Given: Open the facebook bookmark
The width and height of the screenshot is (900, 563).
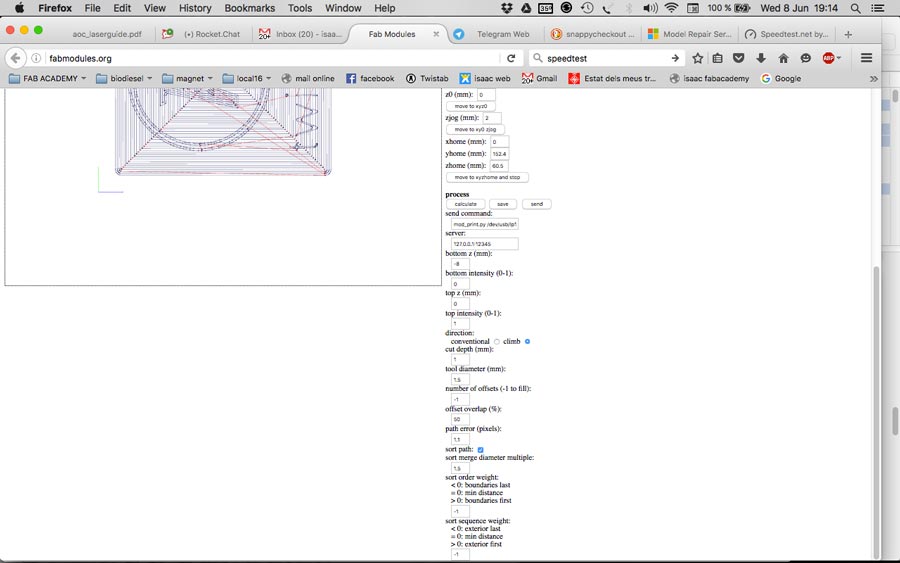Looking at the screenshot, I should 370,79.
